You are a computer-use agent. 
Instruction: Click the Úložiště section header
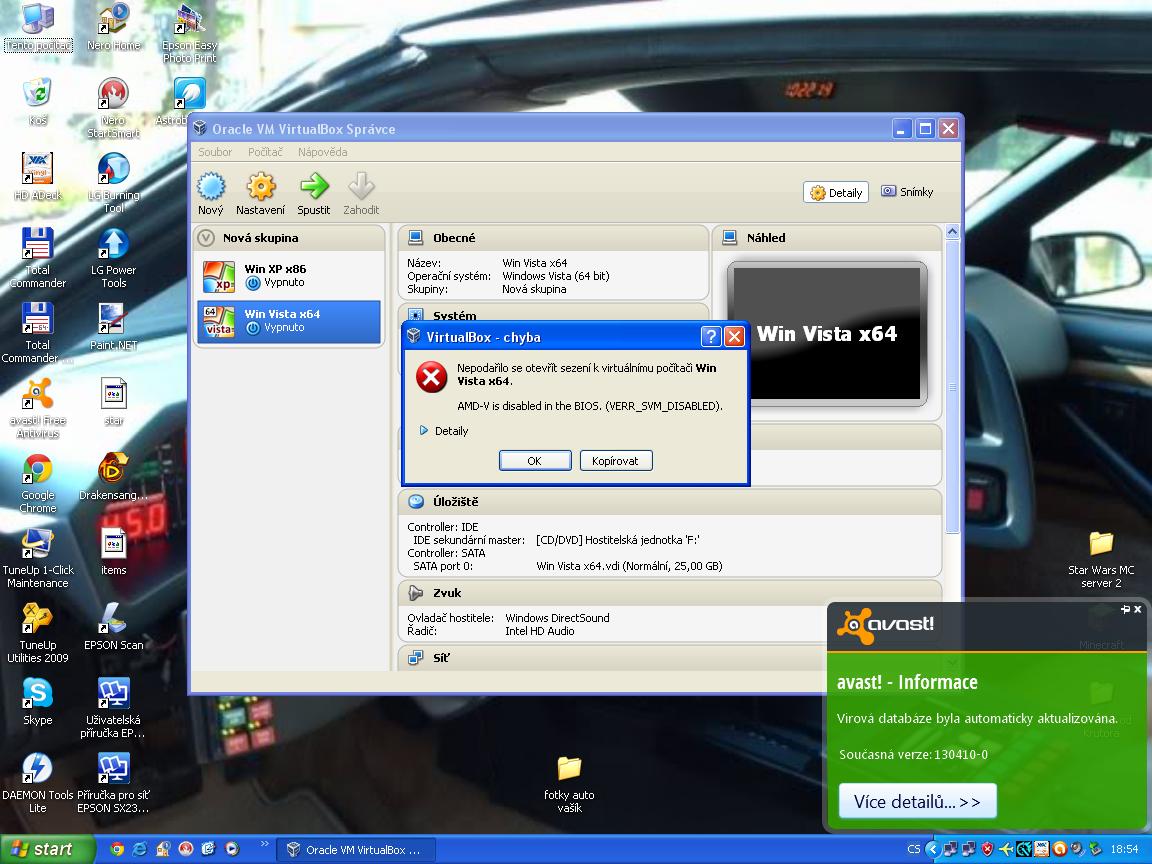670,502
